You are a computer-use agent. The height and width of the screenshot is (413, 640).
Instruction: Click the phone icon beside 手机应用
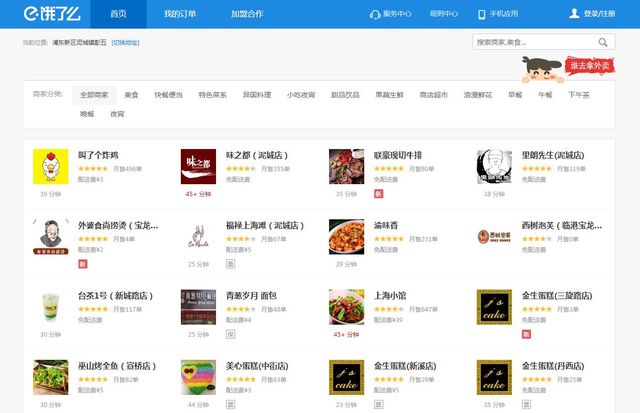click(482, 14)
